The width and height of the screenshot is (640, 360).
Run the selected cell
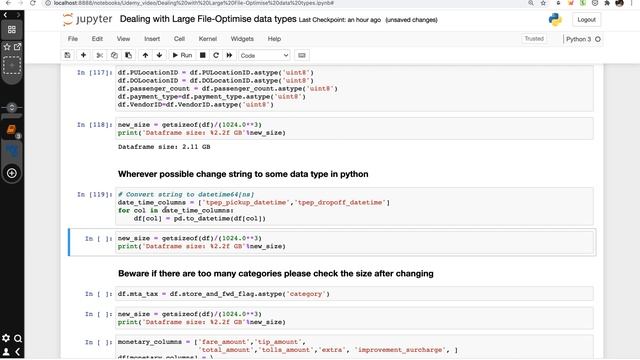182,55
